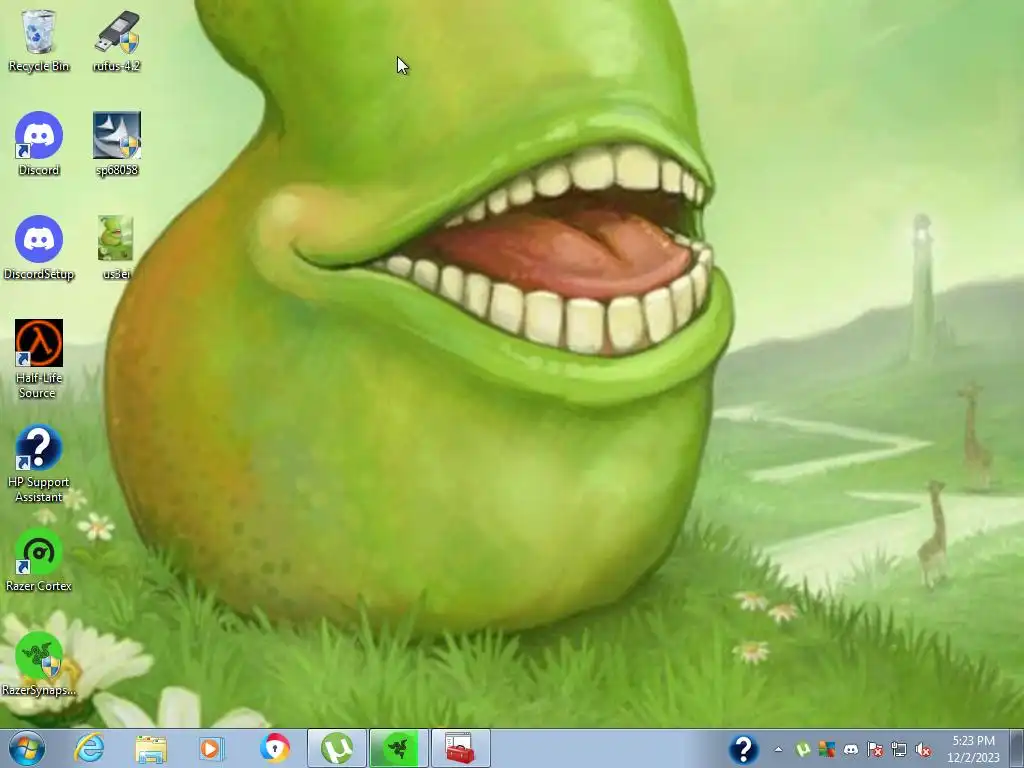Image resolution: width=1024 pixels, height=768 pixels.
Task: Launch Internet Explorer from the taskbar
Action: click(x=89, y=748)
